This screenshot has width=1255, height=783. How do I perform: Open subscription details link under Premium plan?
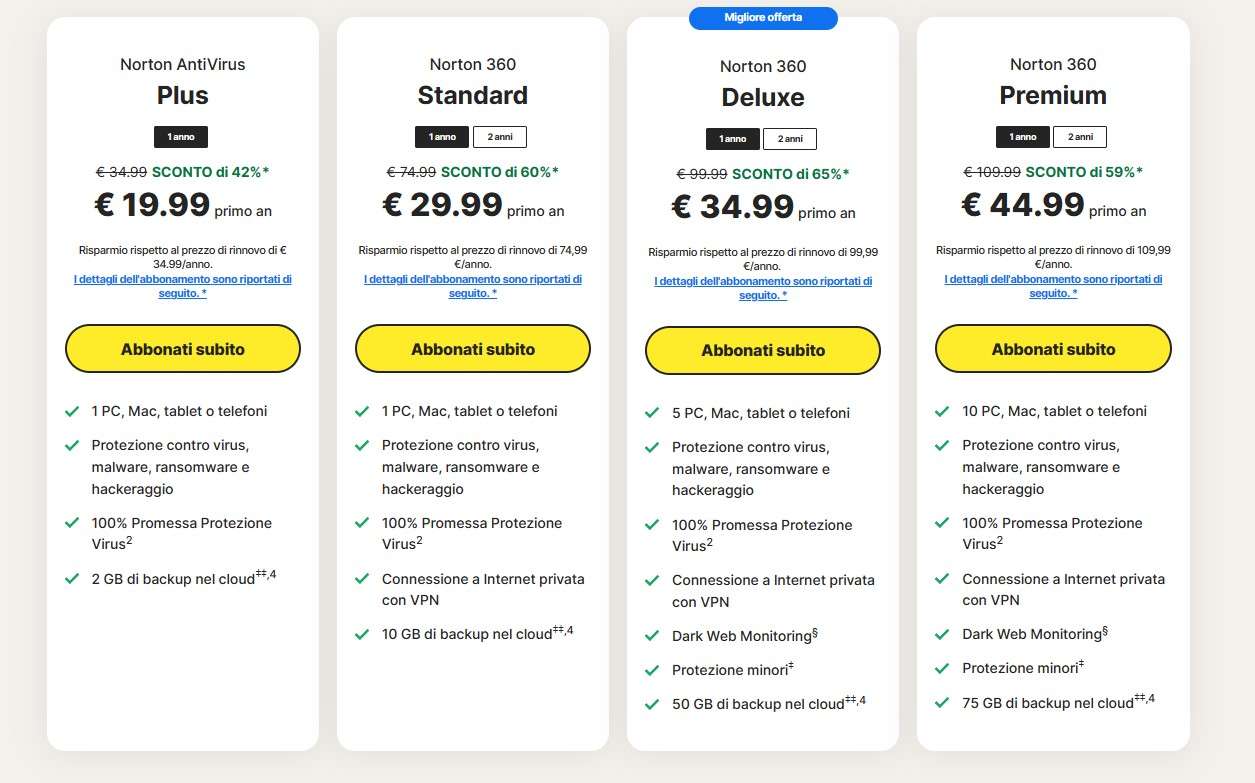click(1053, 286)
